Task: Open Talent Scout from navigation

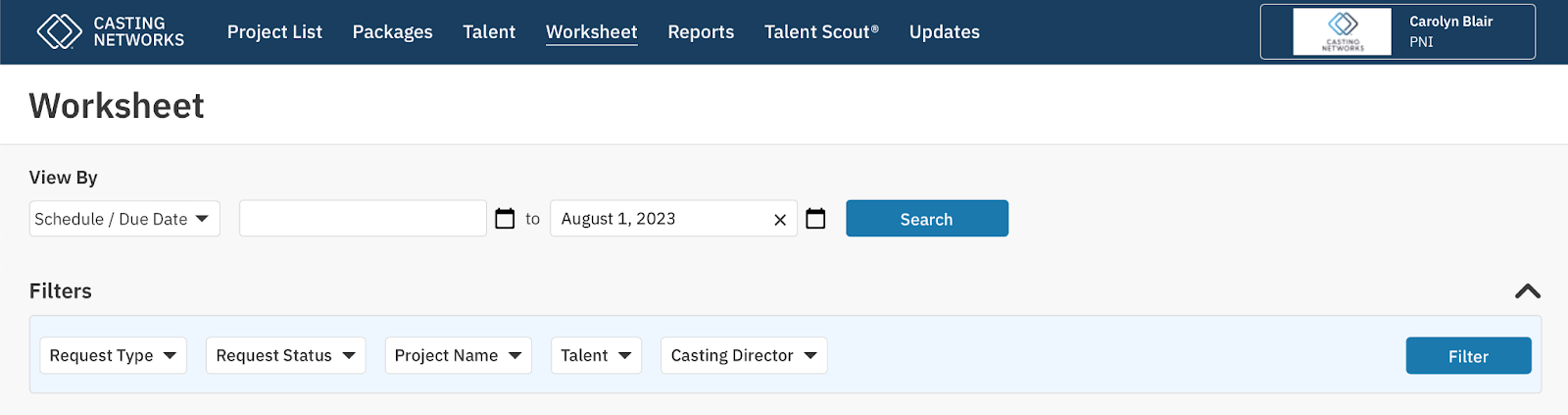Action: 821,32
